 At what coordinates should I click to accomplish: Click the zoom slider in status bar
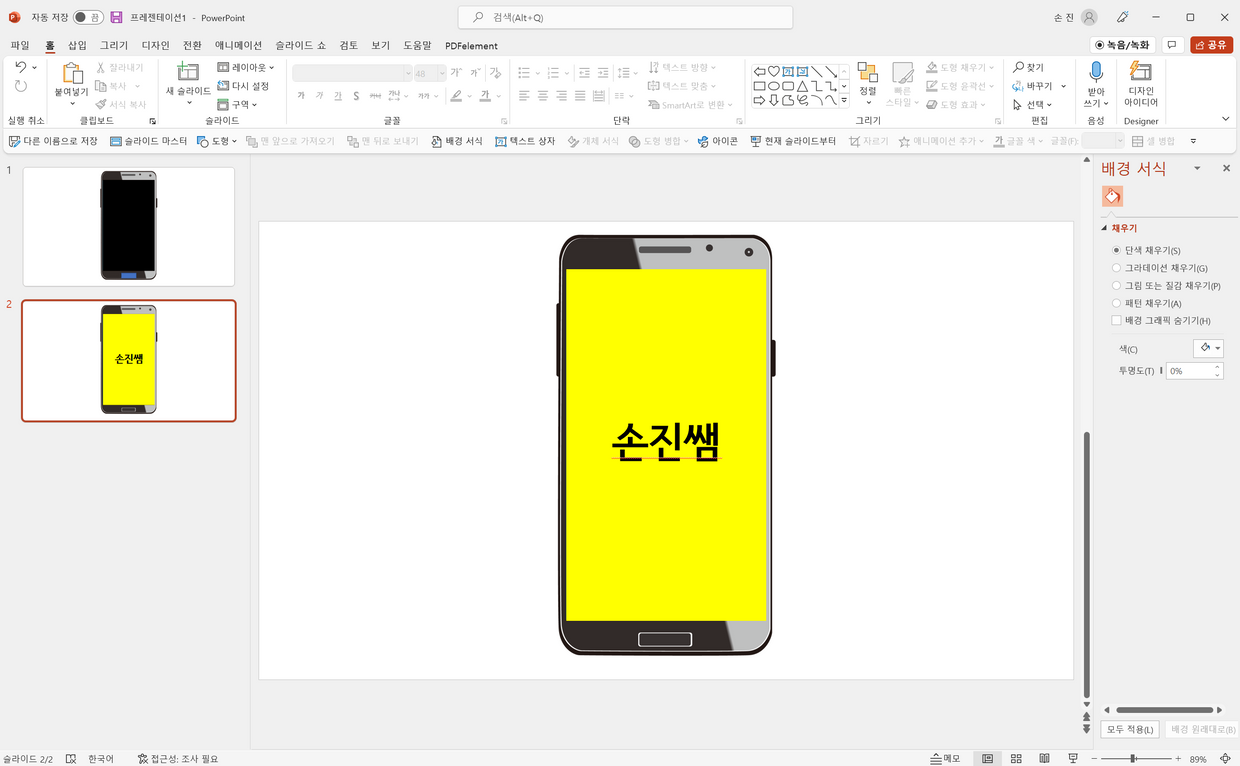[x=1133, y=759]
